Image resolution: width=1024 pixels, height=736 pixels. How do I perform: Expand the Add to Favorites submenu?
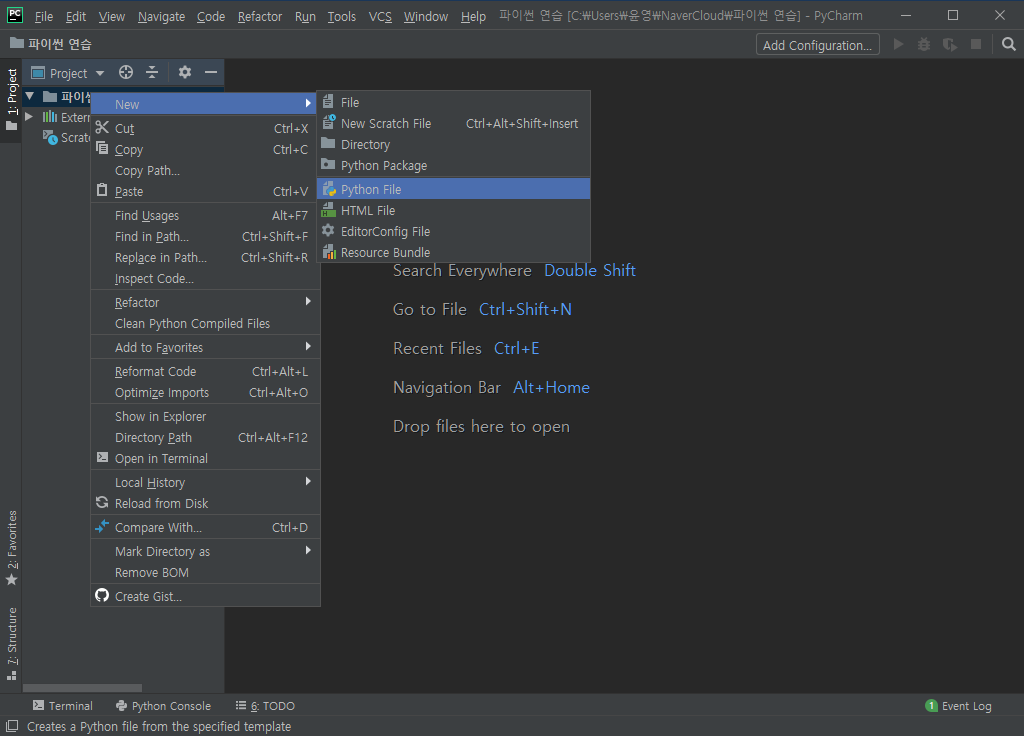pos(205,347)
